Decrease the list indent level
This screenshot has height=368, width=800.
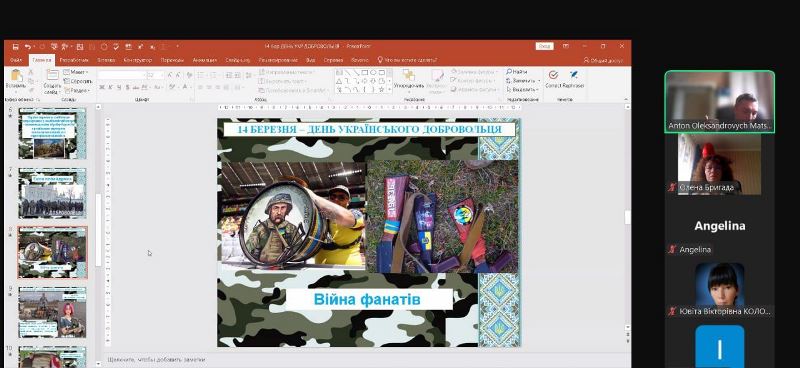(229, 75)
